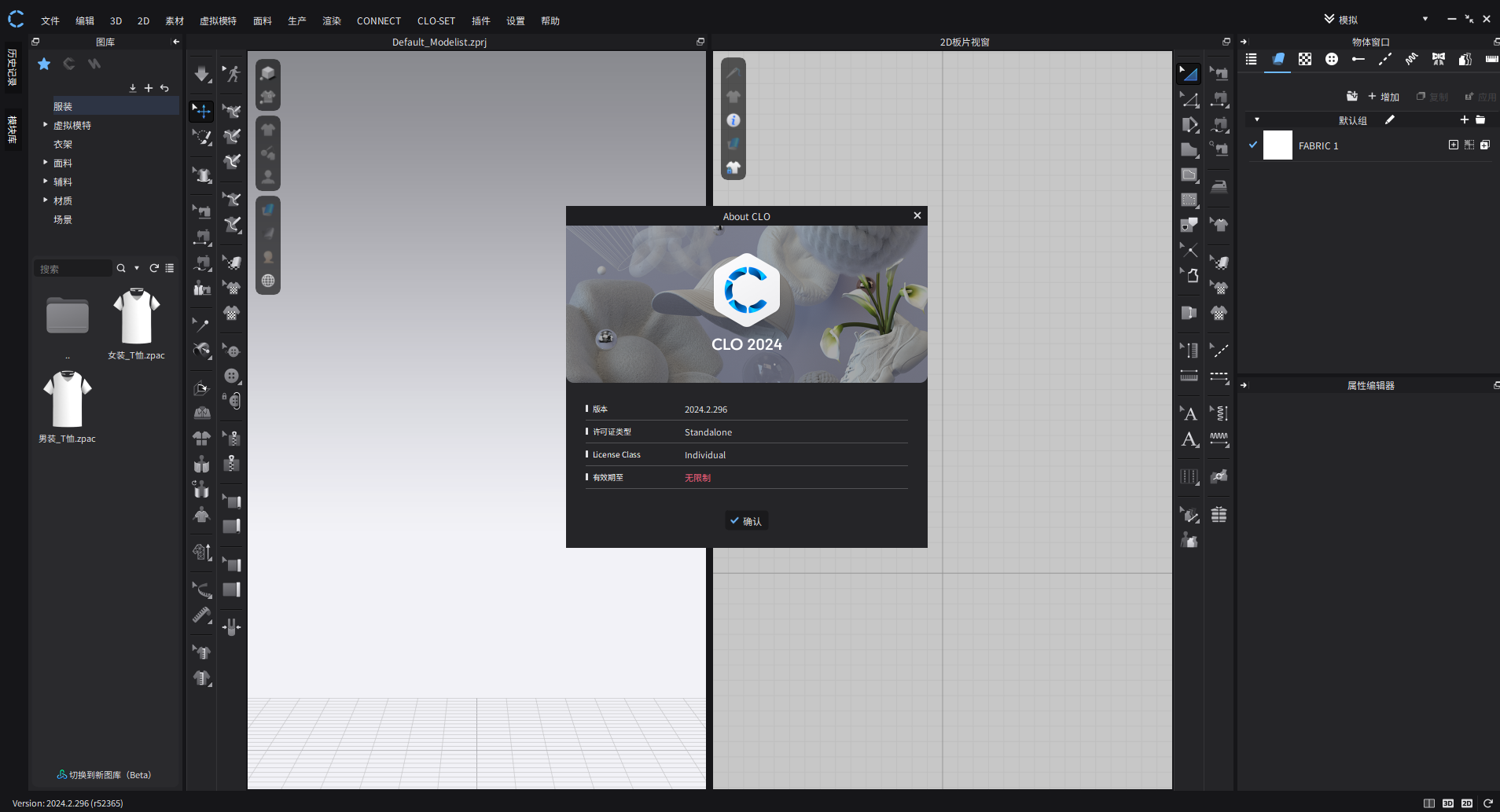Expand the 面料 library tree item

pos(46,163)
